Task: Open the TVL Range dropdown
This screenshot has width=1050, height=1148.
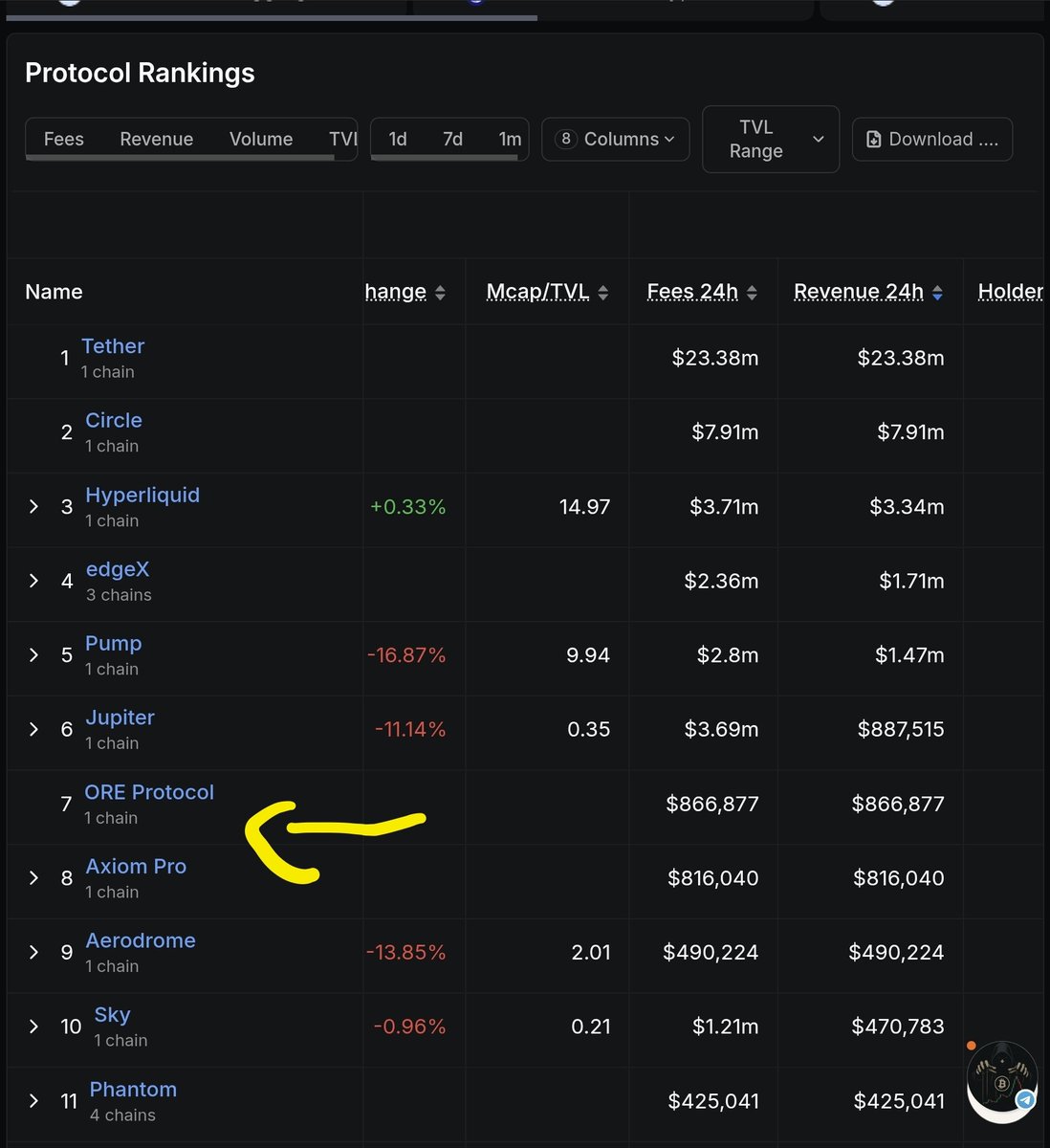Action: (x=771, y=139)
